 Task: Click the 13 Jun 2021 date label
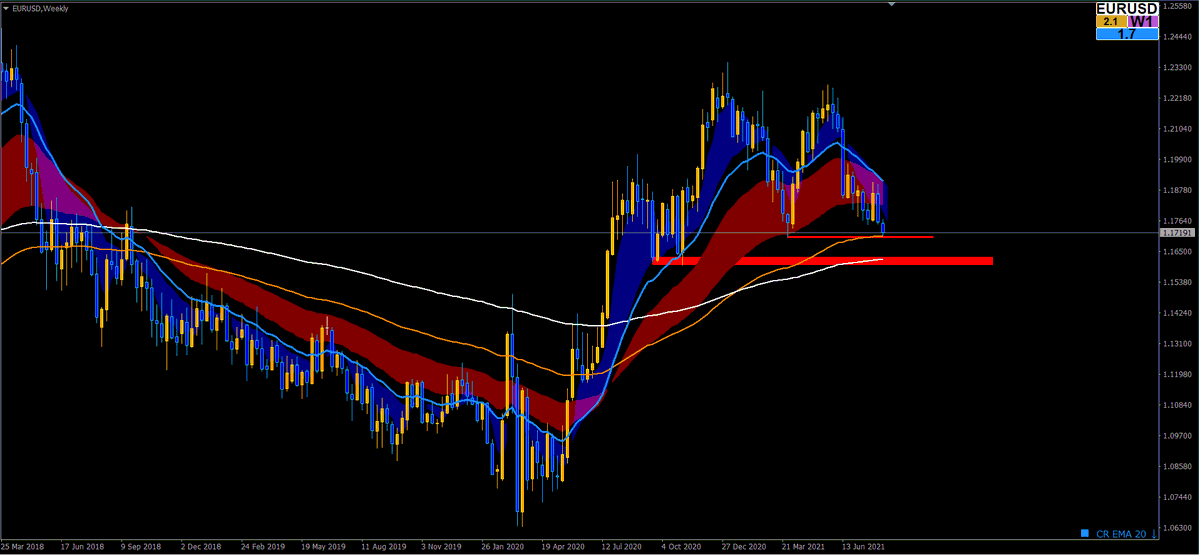(x=861, y=547)
